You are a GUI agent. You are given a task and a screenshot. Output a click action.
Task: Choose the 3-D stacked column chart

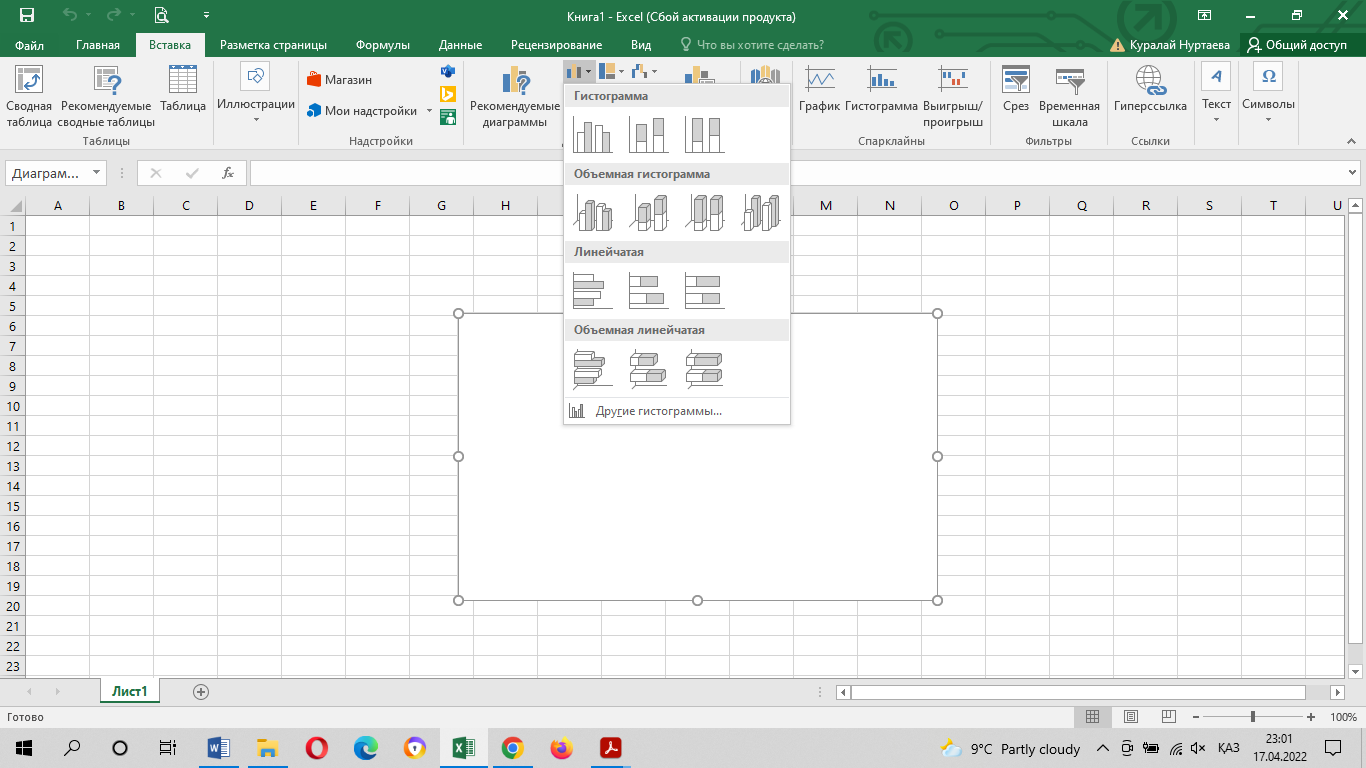click(648, 212)
